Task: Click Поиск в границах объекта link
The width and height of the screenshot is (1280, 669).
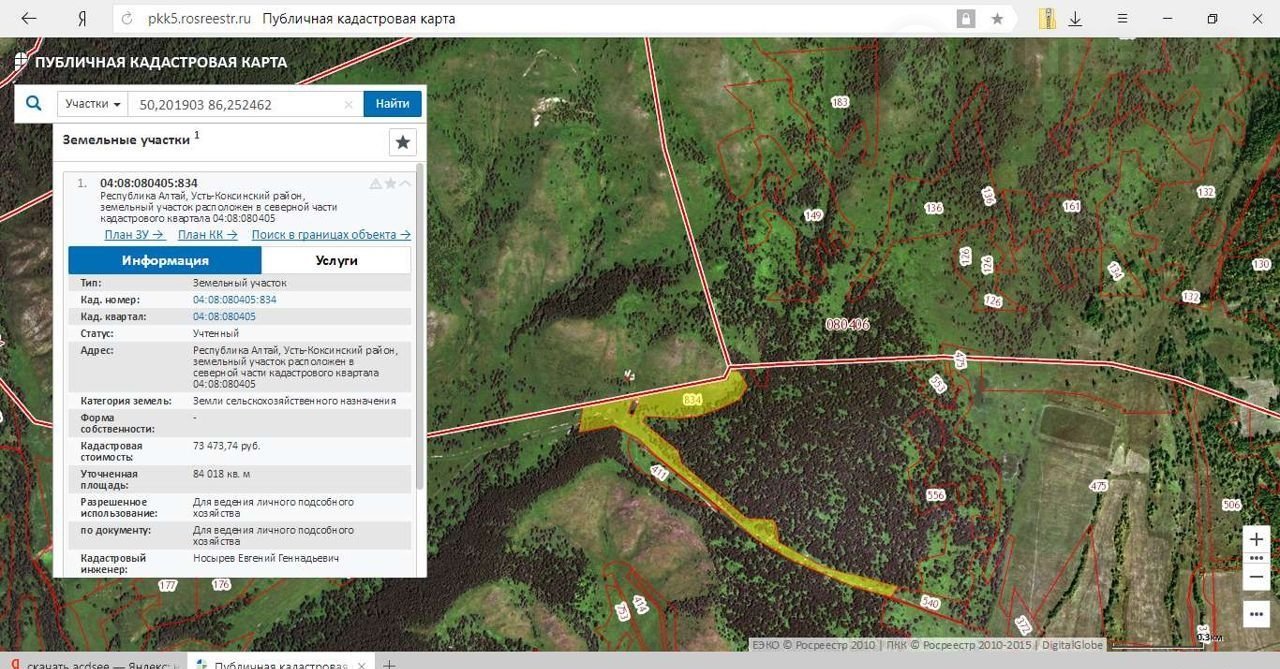Action: click(330, 235)
